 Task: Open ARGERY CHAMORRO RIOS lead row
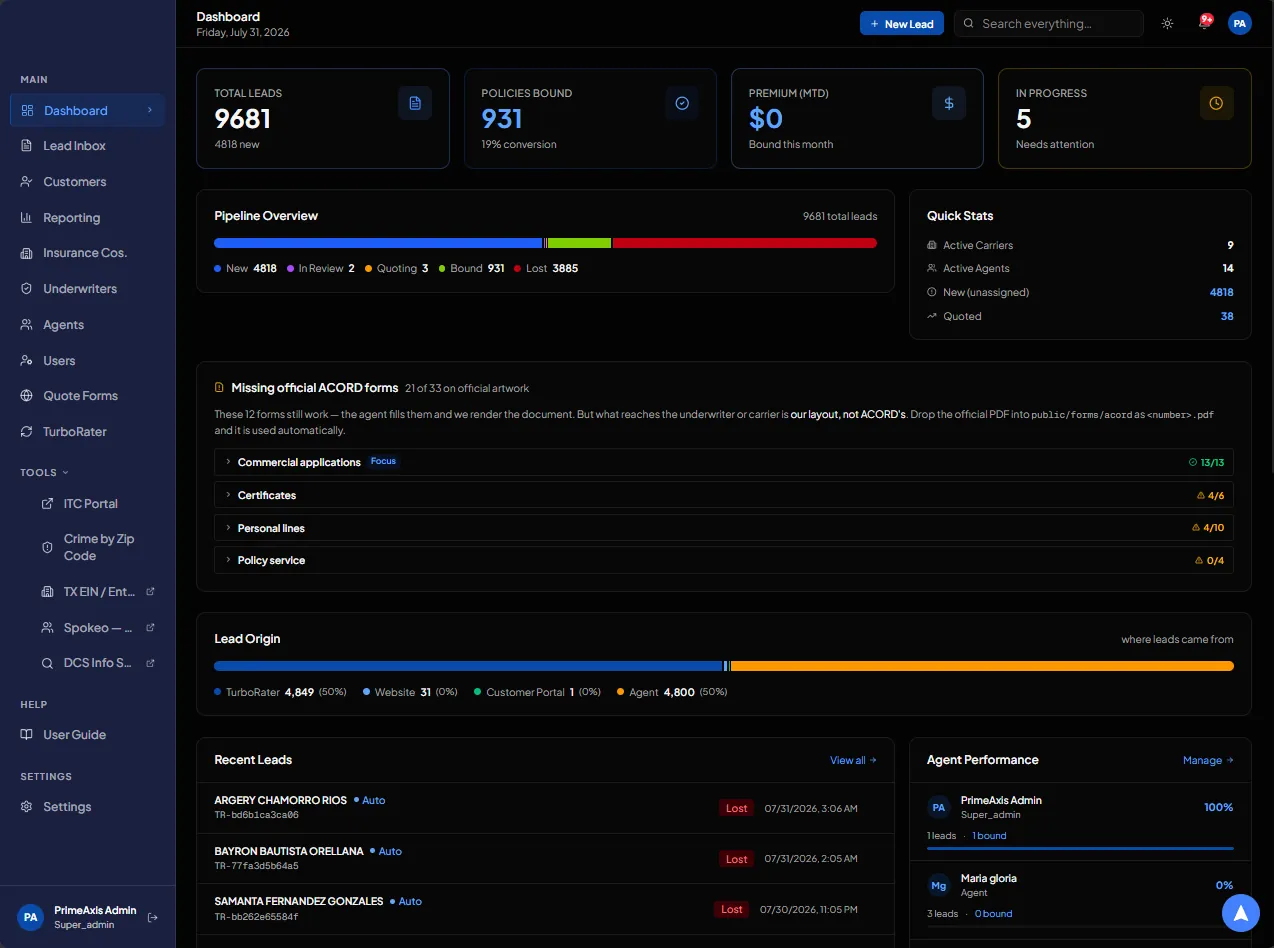[545, 808]
